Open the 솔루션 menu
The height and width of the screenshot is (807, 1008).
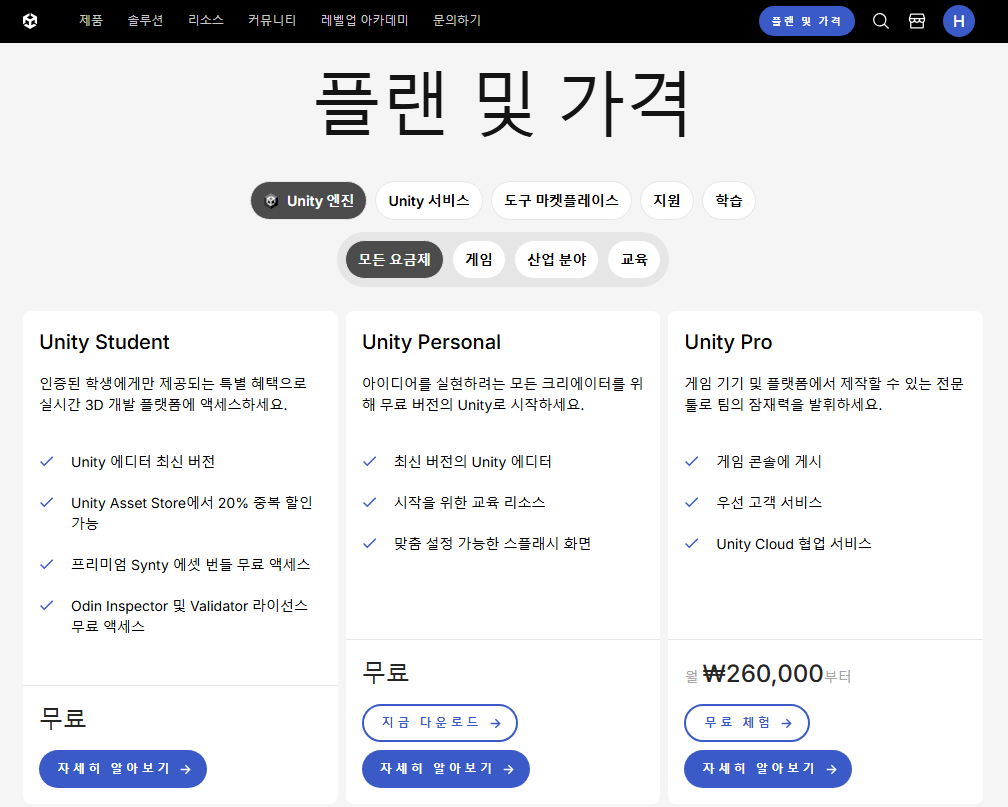click(145, 21)
